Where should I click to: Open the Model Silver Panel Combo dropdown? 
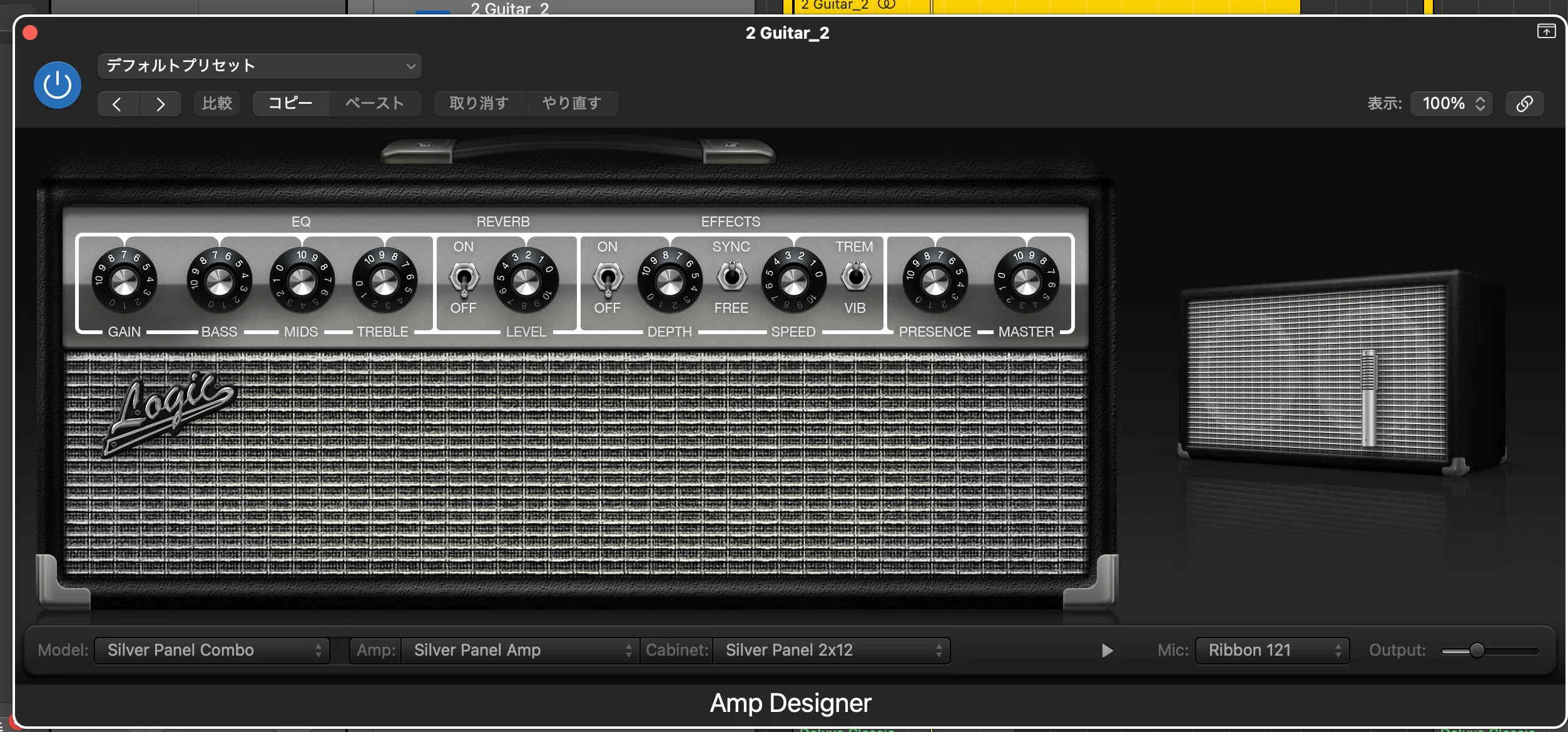pos(212,650)
